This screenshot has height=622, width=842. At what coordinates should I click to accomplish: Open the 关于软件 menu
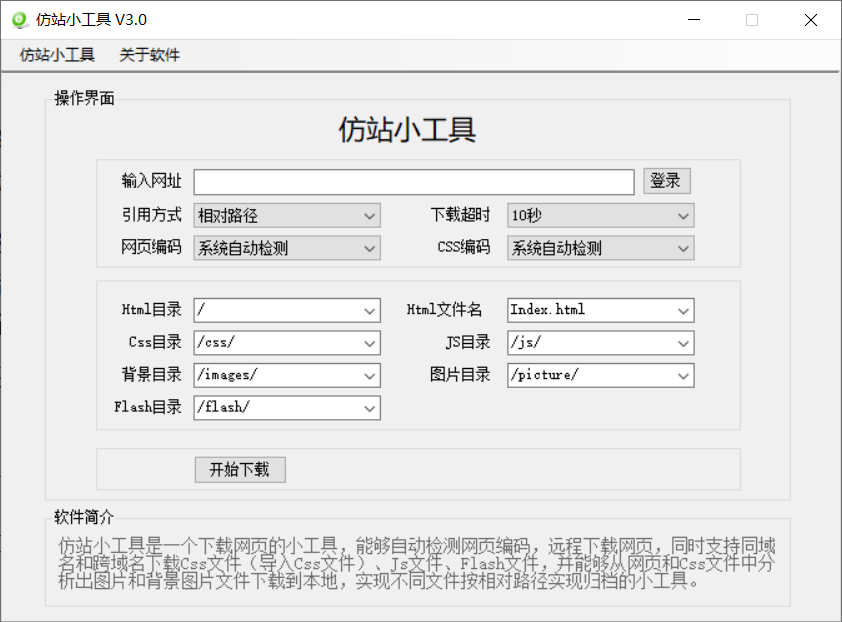click(149, 55)
